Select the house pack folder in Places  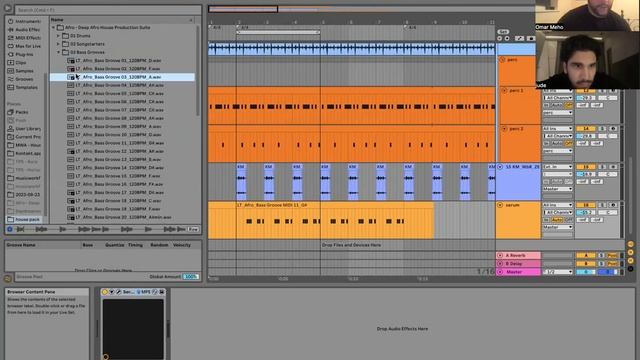click(x=24, y=219)
